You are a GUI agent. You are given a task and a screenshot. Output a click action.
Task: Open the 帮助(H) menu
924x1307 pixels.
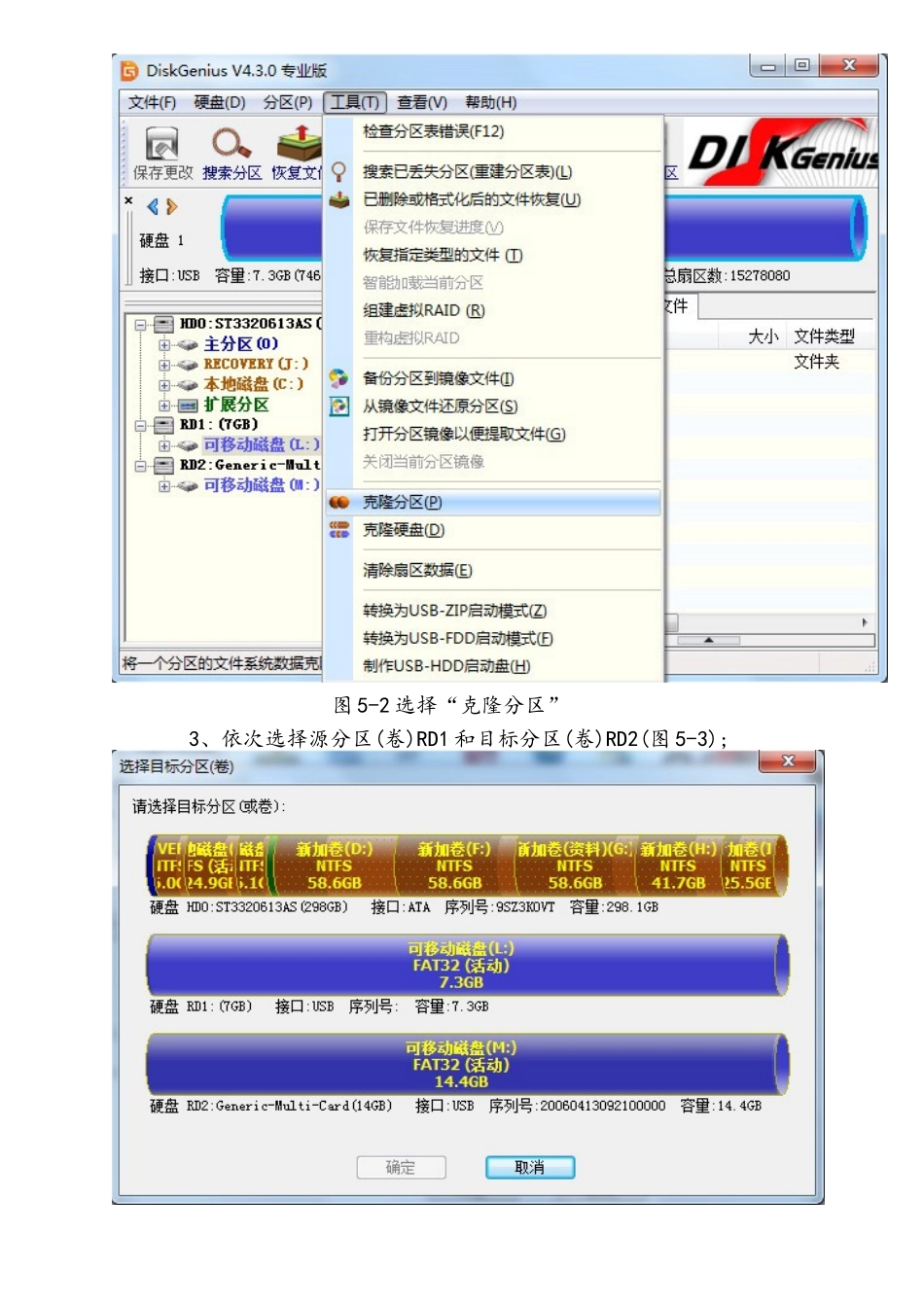(491, 102)
